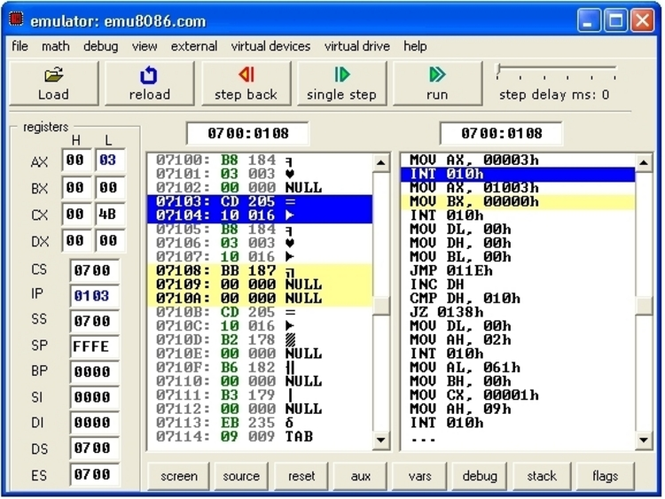
Task: Click the Load folder icon
Action: (53, 75)
